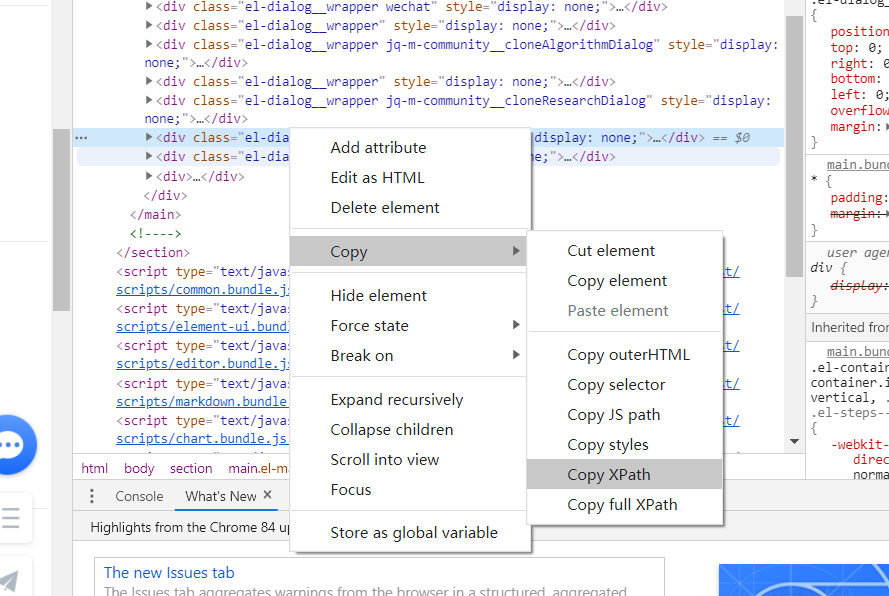Click the ellipsis beside selected element row
The height and width of the screenshot is (596, 889).
point(81,138)
